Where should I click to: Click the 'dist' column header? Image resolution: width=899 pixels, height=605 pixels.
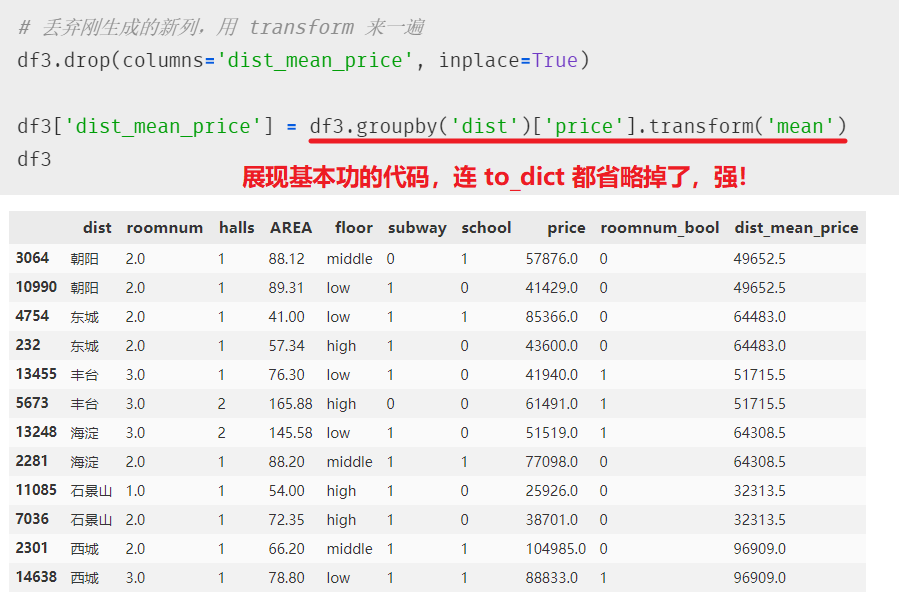pyautogui.click(x=96, y=228)
